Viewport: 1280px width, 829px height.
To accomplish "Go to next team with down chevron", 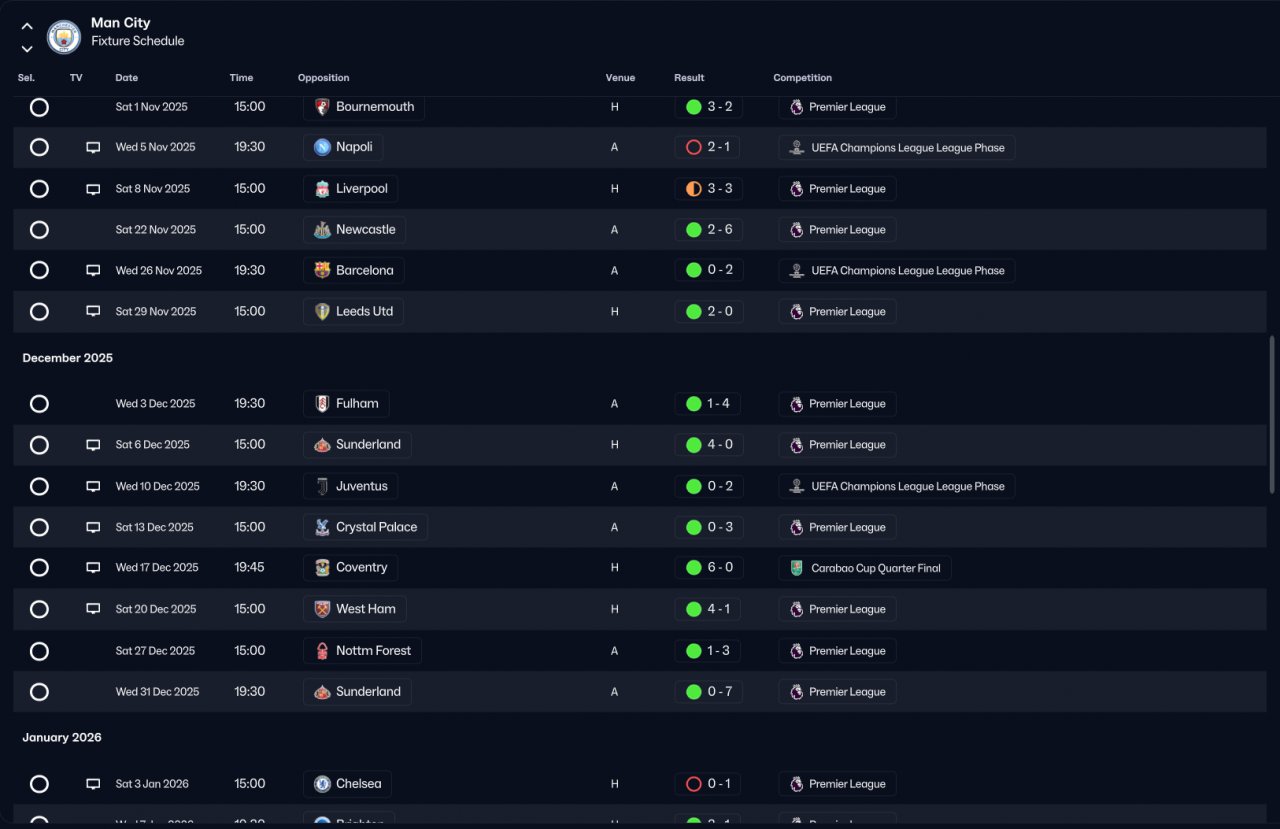I will [x=27, y=48].
